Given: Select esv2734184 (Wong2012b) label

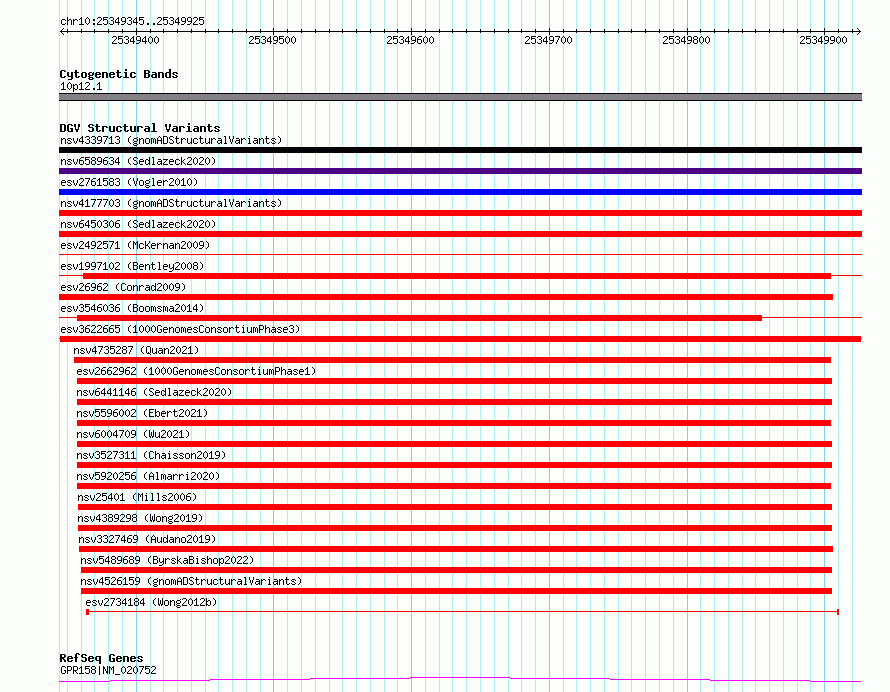Looking at the screenshot, I should 151,602.
